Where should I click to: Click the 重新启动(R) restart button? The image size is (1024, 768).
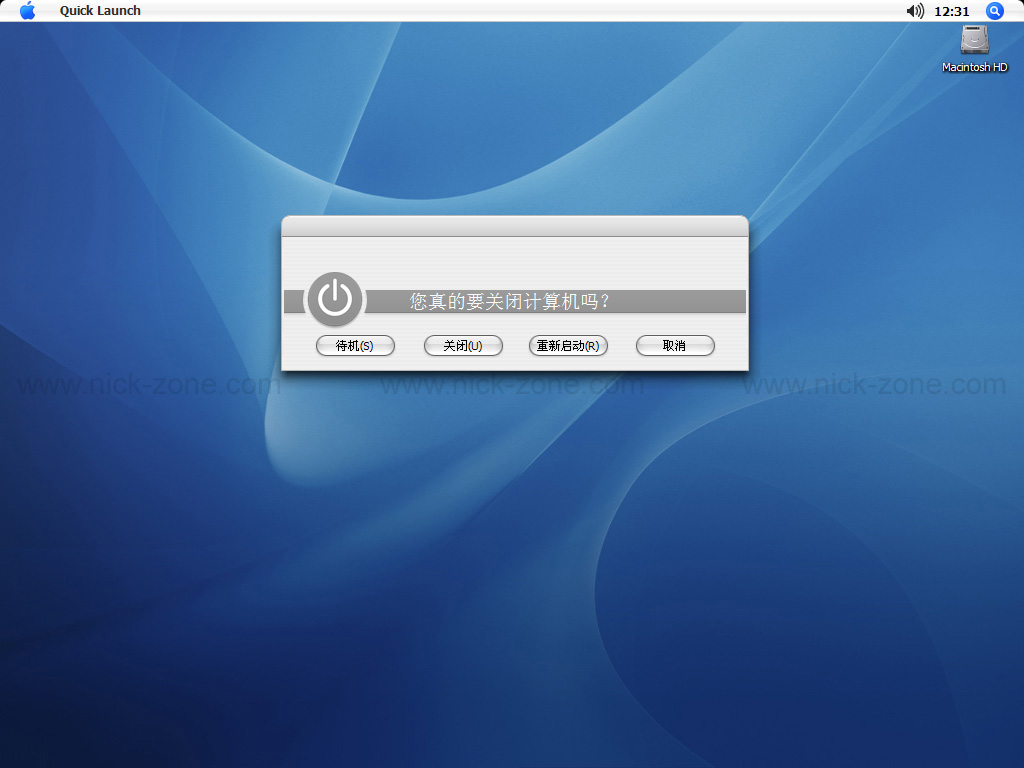[x=568, y=345]
